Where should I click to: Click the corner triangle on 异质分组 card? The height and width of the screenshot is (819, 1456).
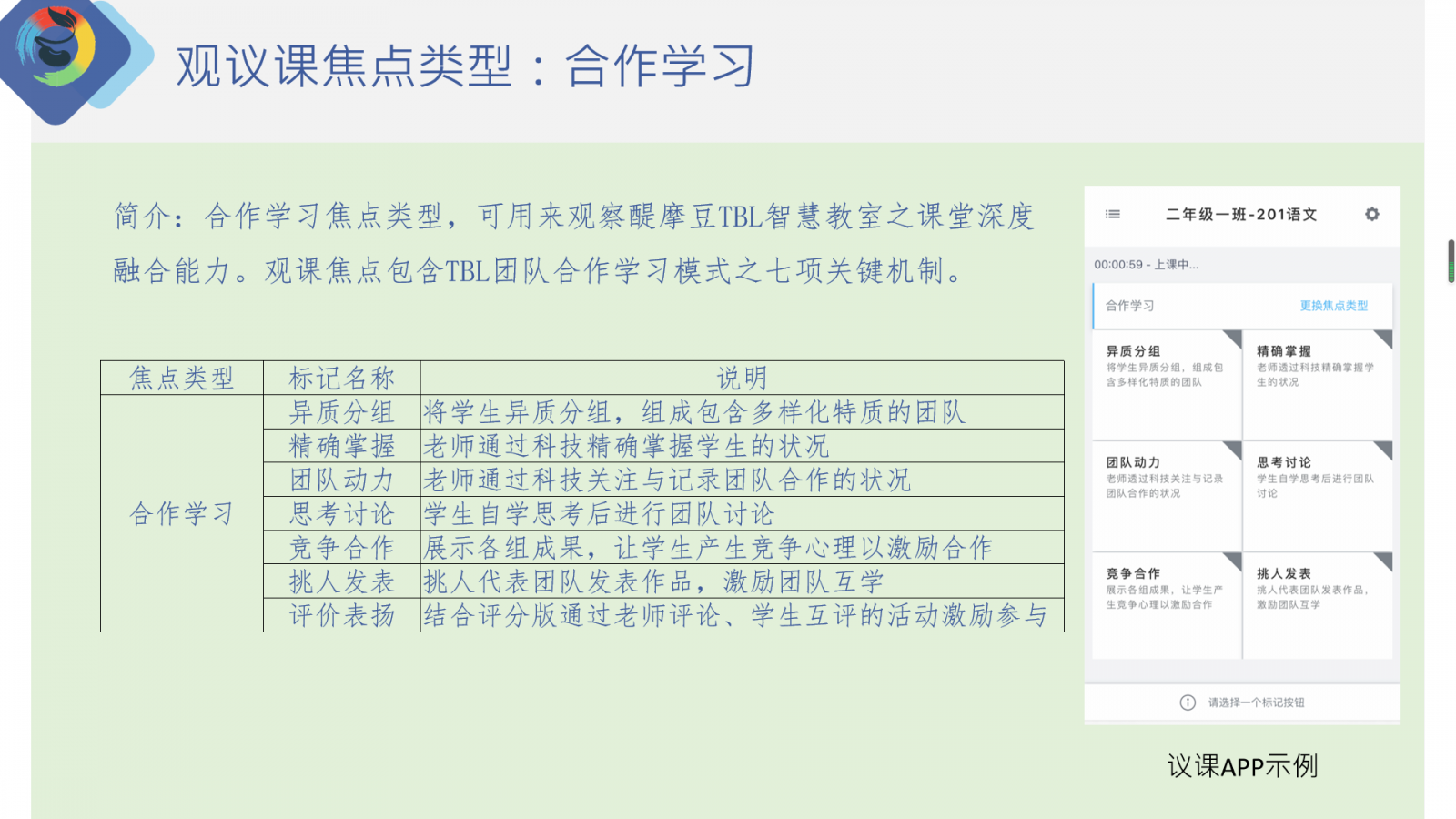point(1234,338)
